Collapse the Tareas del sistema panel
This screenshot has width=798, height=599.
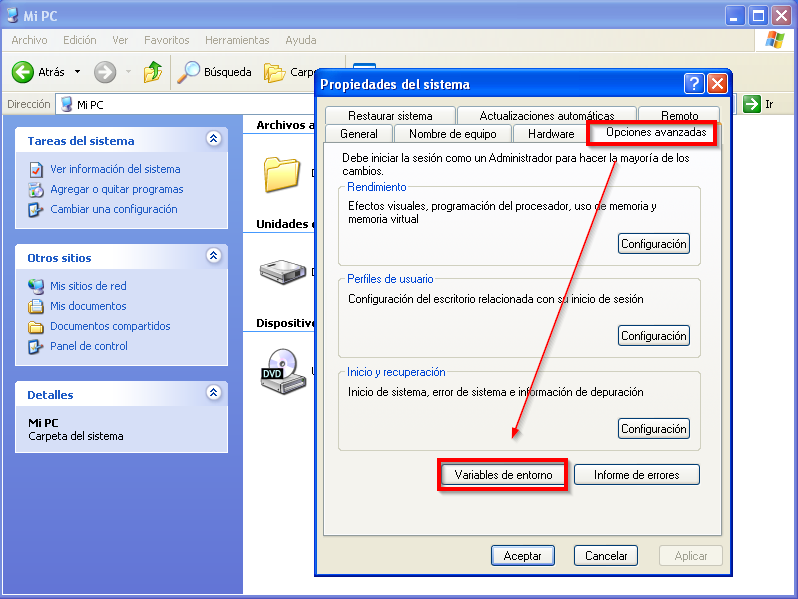point(212,140)
